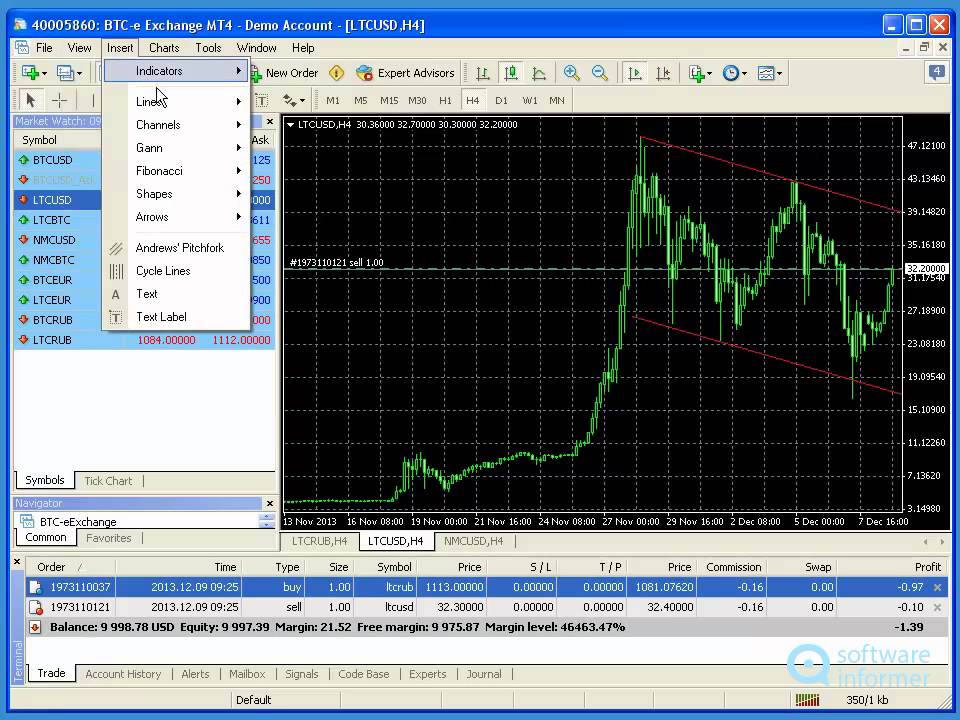Screen dimensions: 960x720
Task: Open the Profiles dropdown arrow
Action: (79, 73)
